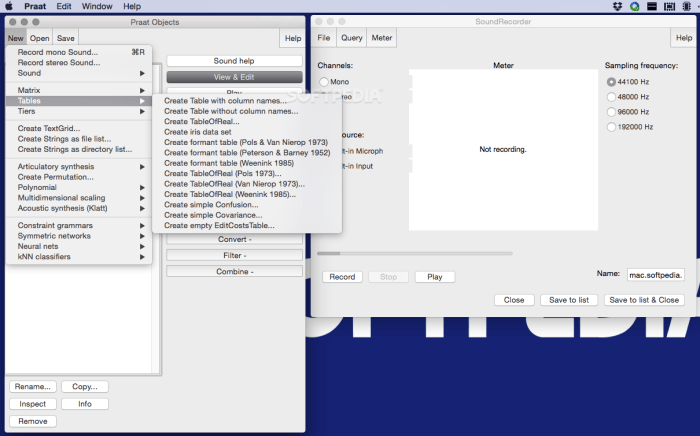Select Create TableOfReal... entry
The height and width of the screenshot is (436, 700).
pyautogui.click(x=247, y=121)
